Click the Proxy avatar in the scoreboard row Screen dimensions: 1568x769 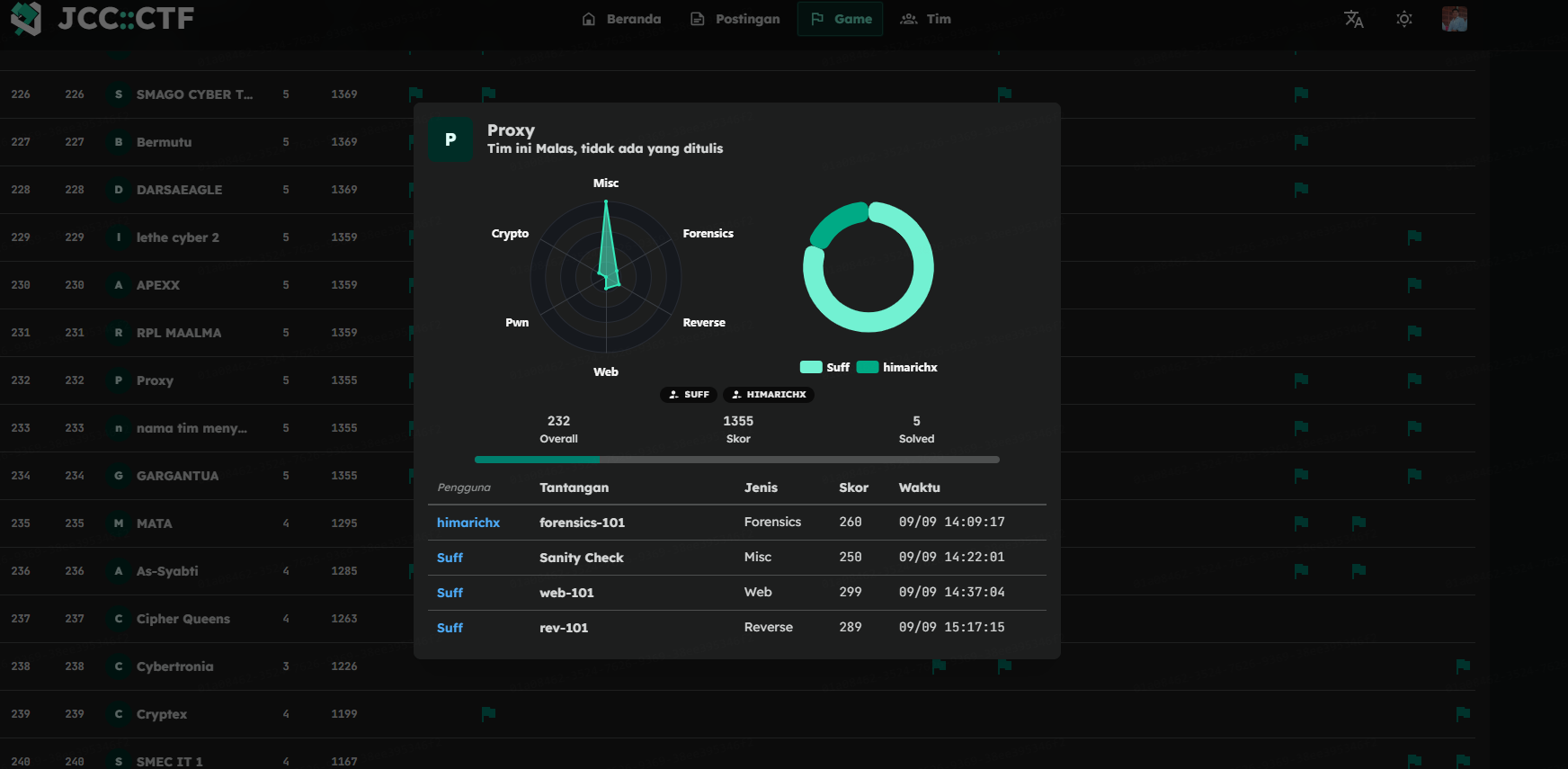118,380
